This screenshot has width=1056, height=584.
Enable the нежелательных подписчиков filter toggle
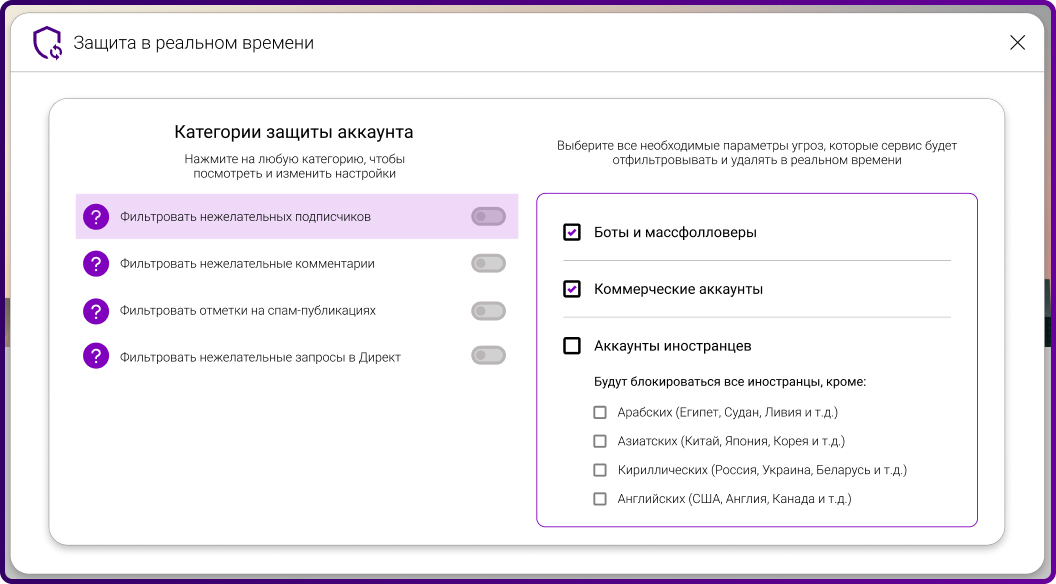[488, 217]
